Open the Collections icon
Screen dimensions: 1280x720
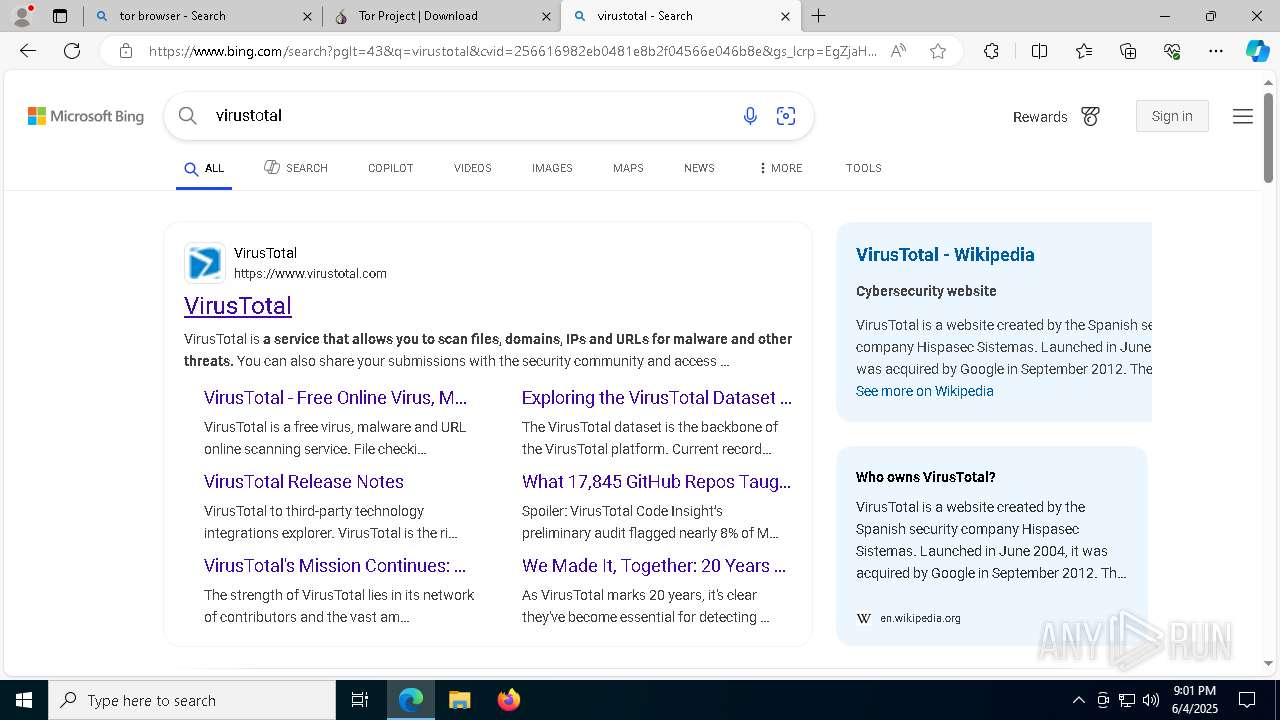pos(1128,51)
